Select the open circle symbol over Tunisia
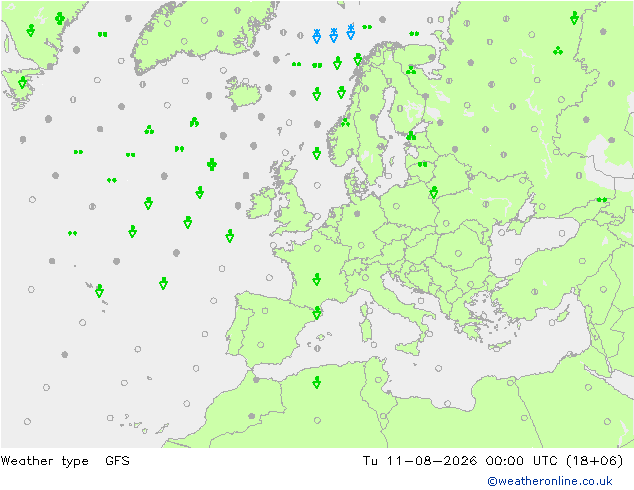 pyautogui.click(x=378, y=380)
